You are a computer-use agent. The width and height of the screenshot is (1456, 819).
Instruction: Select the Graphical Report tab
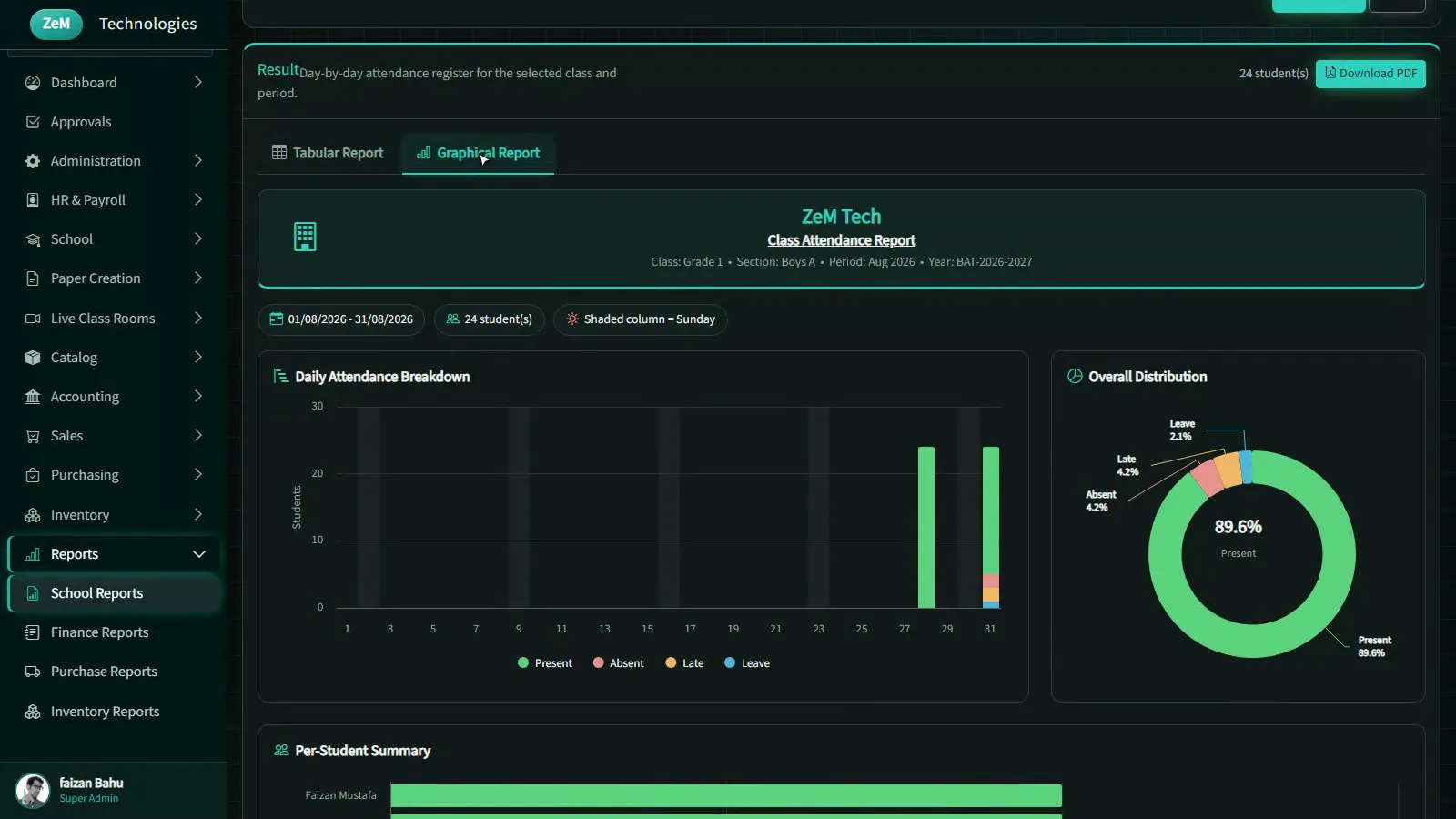[479, 153]
